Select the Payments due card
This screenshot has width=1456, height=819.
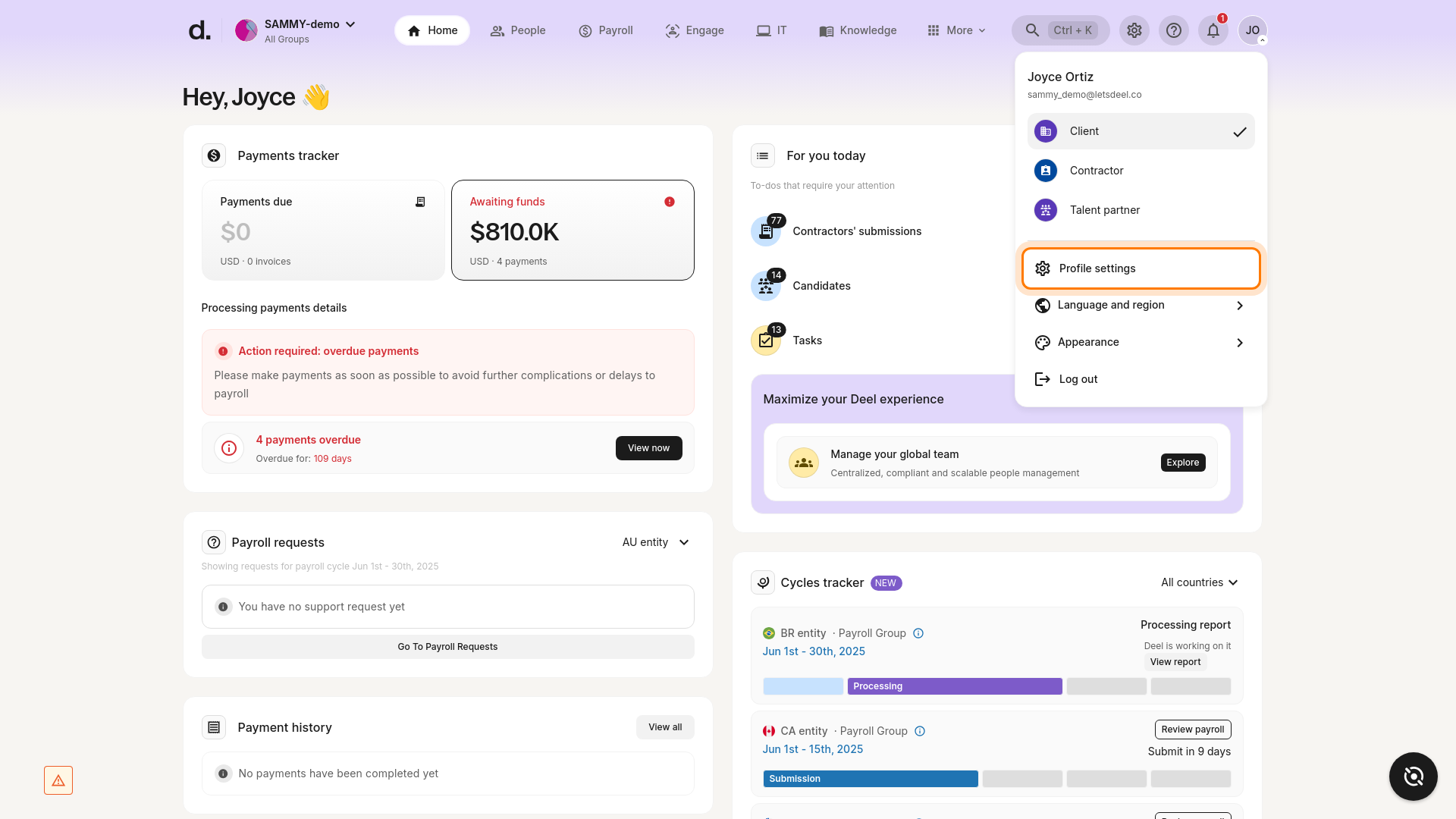[x=323, y=231]
